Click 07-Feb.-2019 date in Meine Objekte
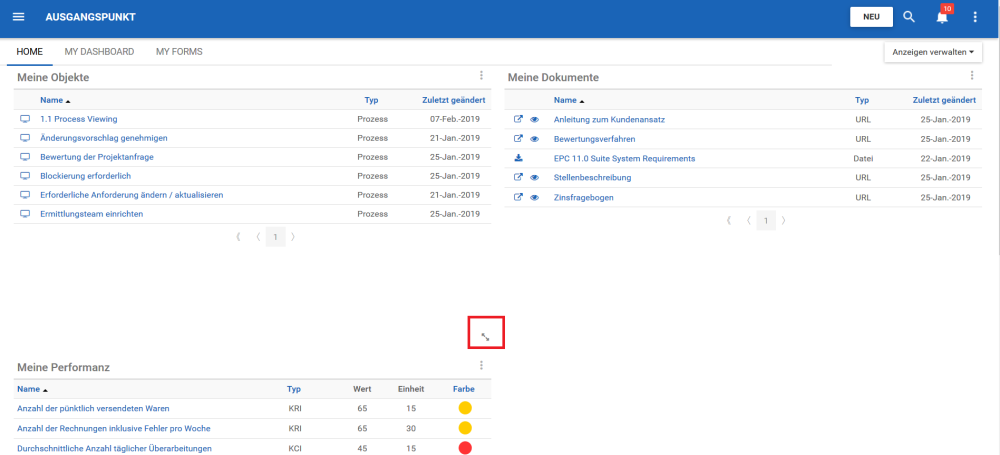The image size is (1000, 455). click(x=455, y=119)
